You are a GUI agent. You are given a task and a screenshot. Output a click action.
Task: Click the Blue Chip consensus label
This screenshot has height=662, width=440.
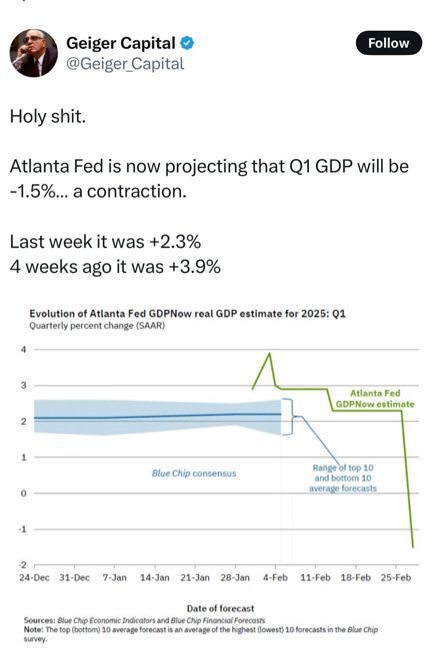point(194,473)
